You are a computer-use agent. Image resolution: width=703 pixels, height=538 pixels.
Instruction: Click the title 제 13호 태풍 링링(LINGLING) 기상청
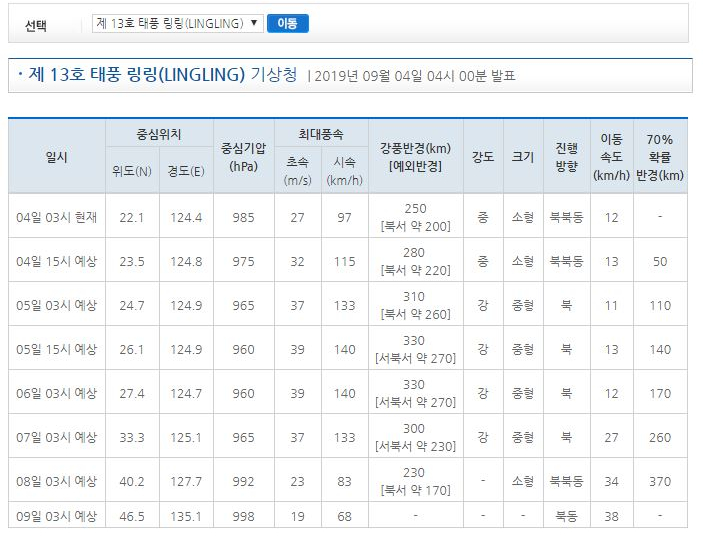pos(163,74)
